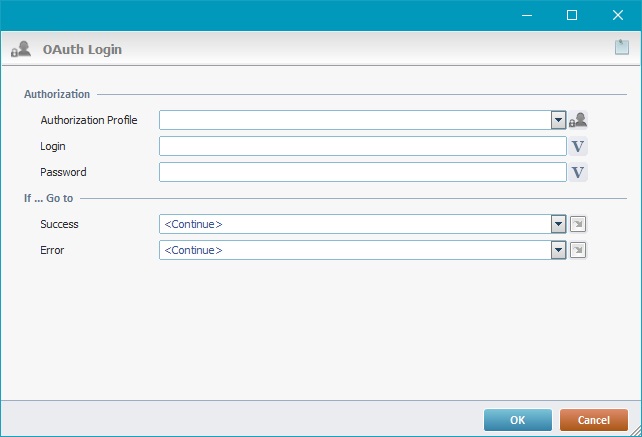Close the OAuth Login window

point(618,15)
